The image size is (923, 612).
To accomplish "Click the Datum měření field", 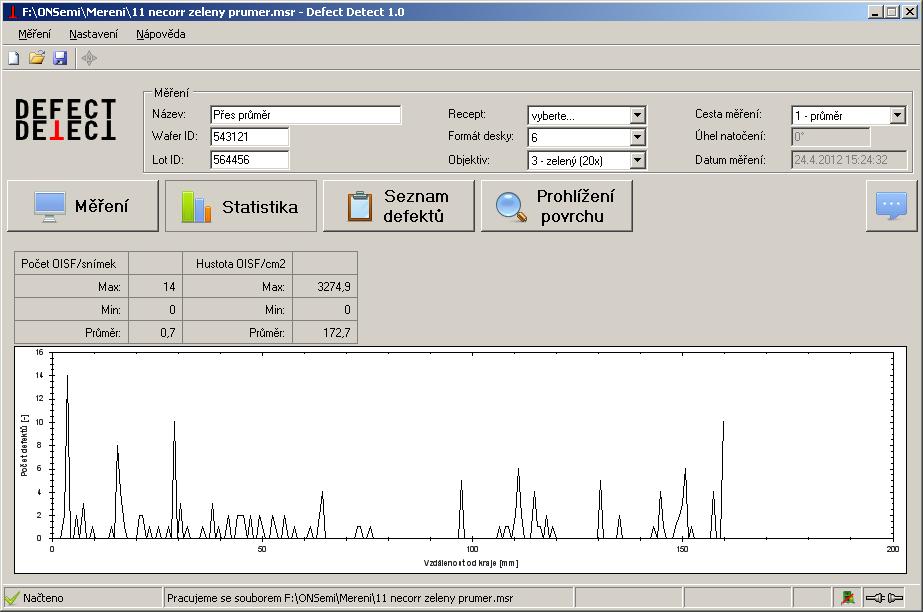I will coord(849,159).
